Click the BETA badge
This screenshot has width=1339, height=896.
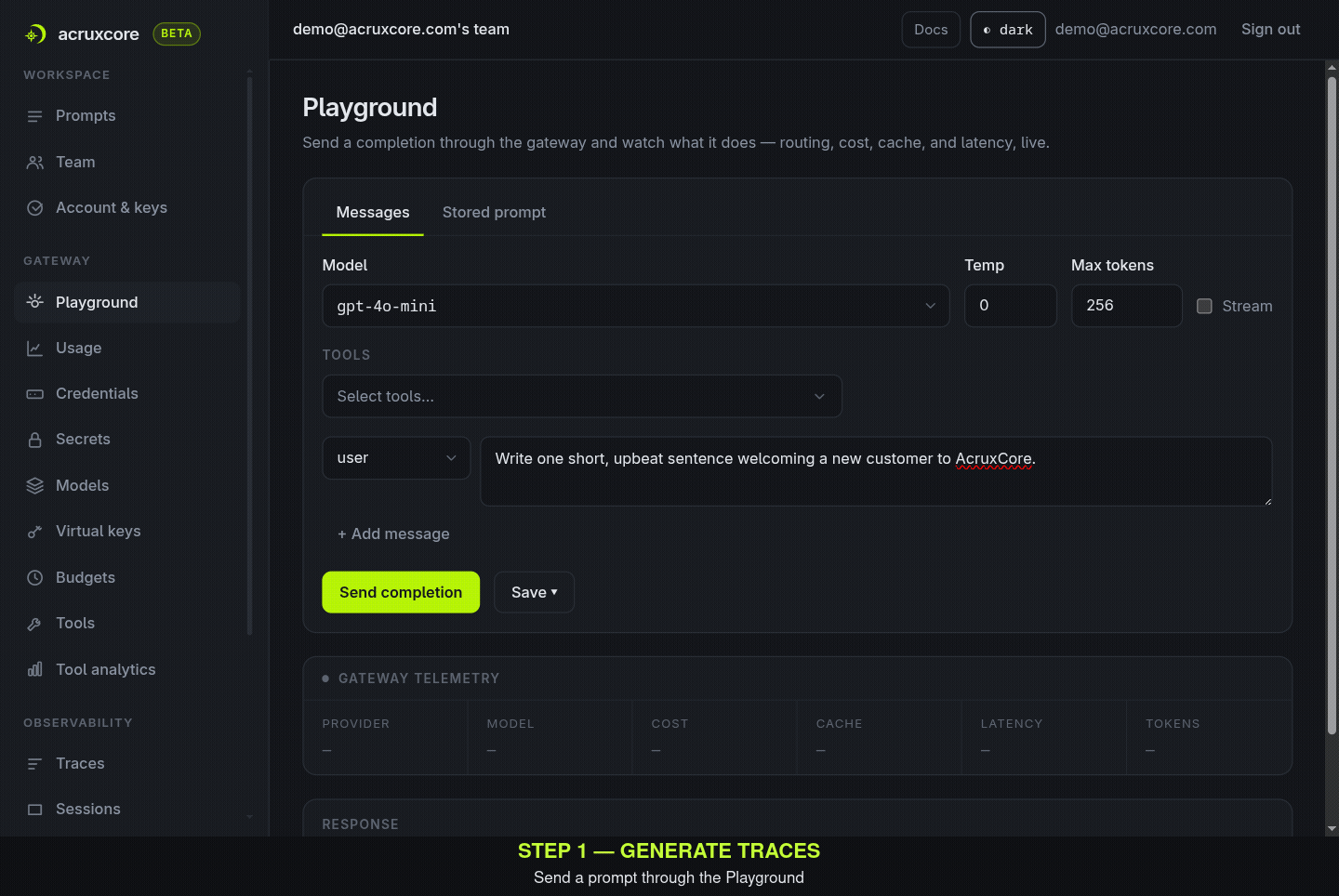177,33
